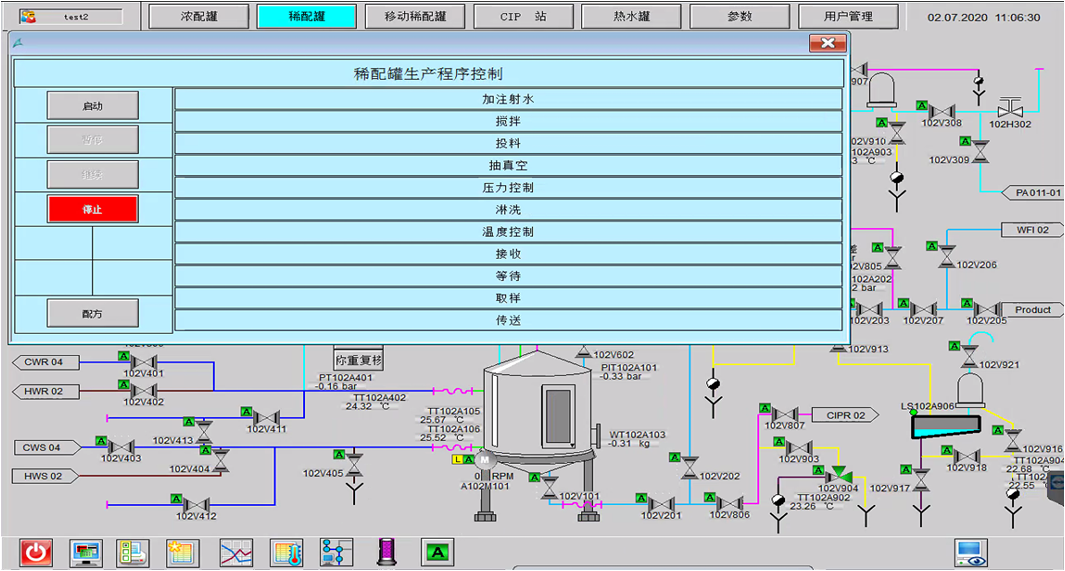1065x571 pixels.
Task: Toggle auto mode indicator beside valve 102V411
Action: 246,411
